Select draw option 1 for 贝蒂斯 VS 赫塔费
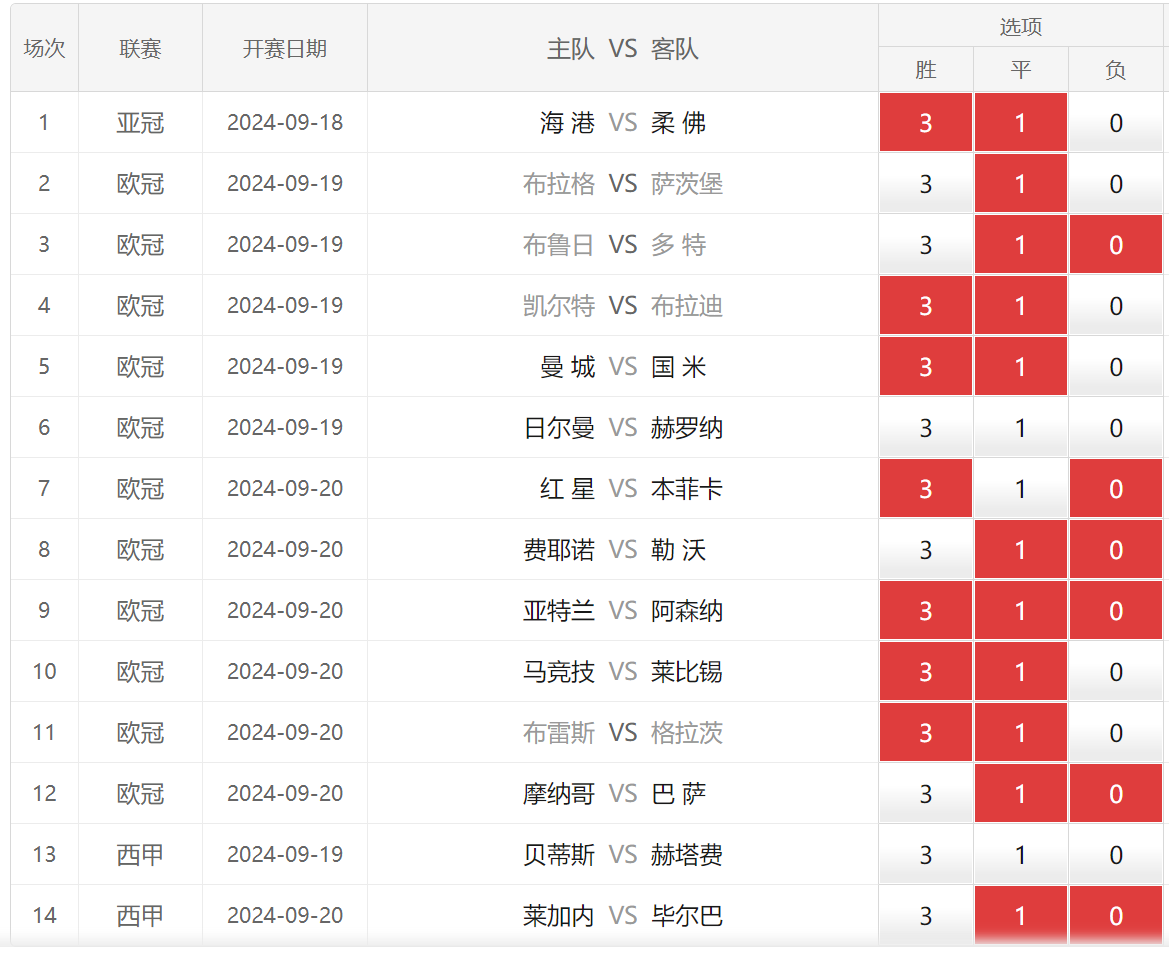The image size is (1169, 953). (1021, 855)
